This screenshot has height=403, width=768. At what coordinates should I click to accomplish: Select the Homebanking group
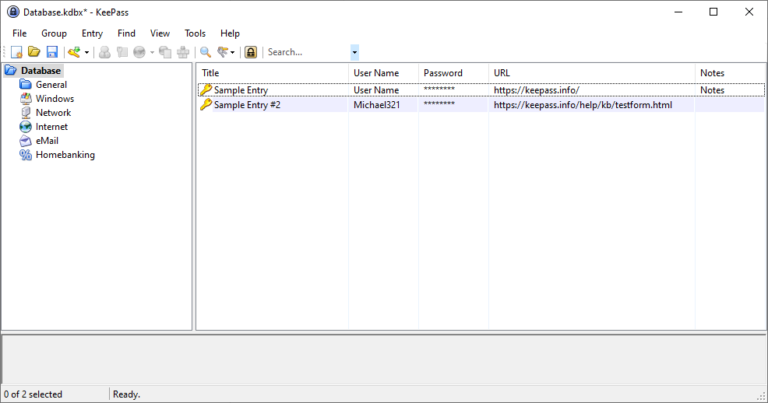pyautogui.click(x=65, y=155)
